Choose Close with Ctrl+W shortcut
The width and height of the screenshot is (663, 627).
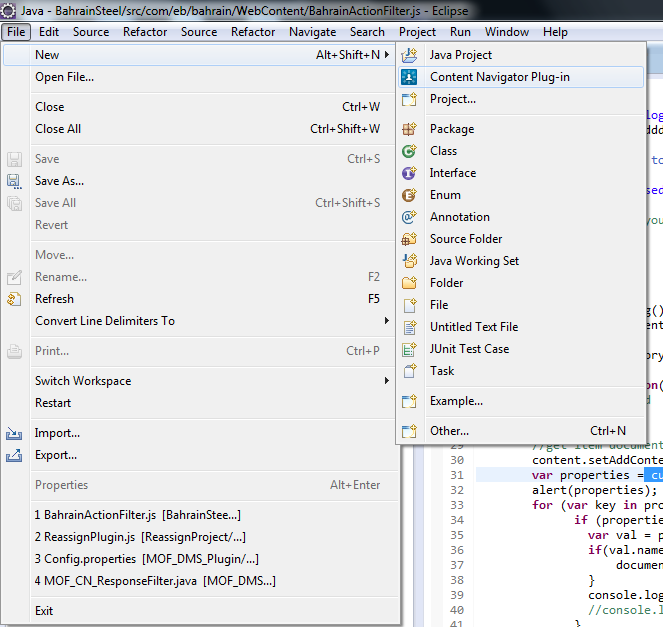pos(201,107)
